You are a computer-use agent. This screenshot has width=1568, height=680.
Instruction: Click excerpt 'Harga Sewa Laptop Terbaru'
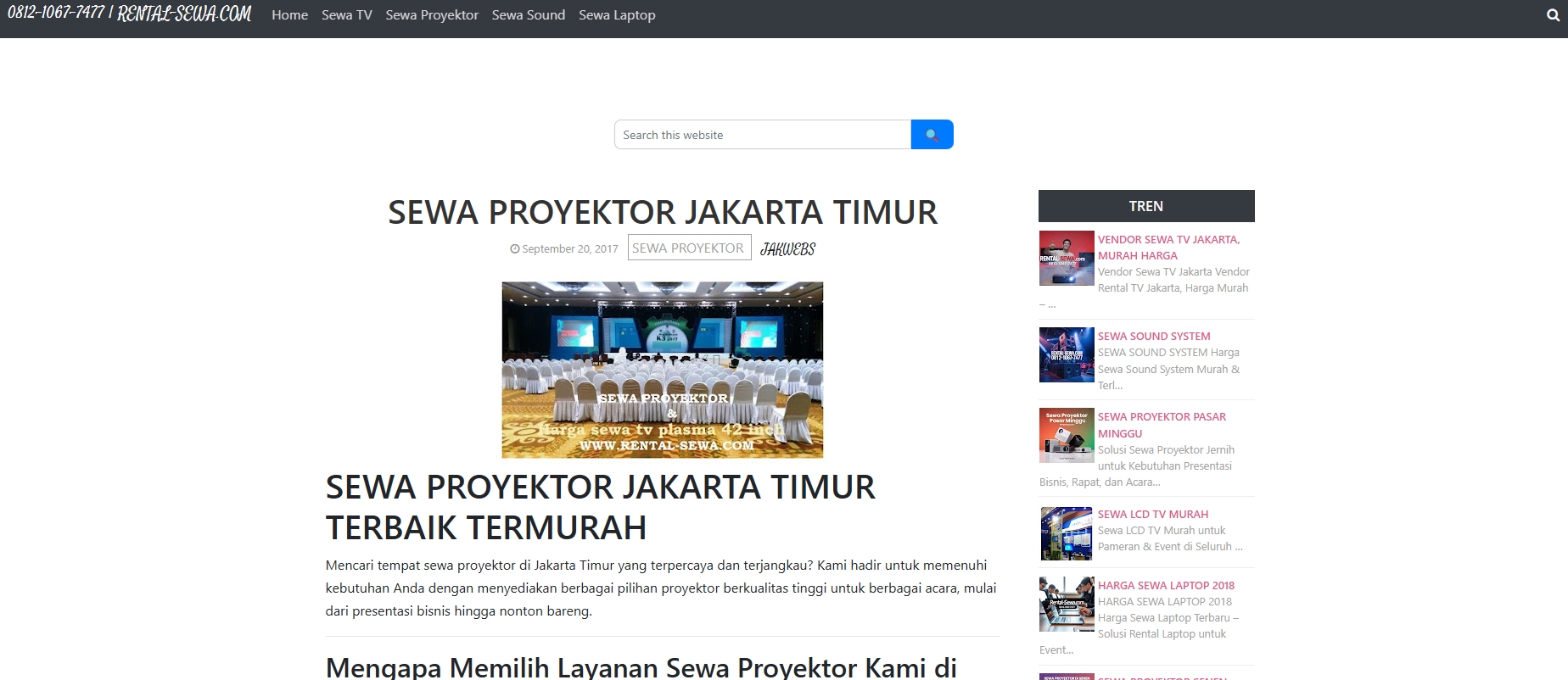1139,626
